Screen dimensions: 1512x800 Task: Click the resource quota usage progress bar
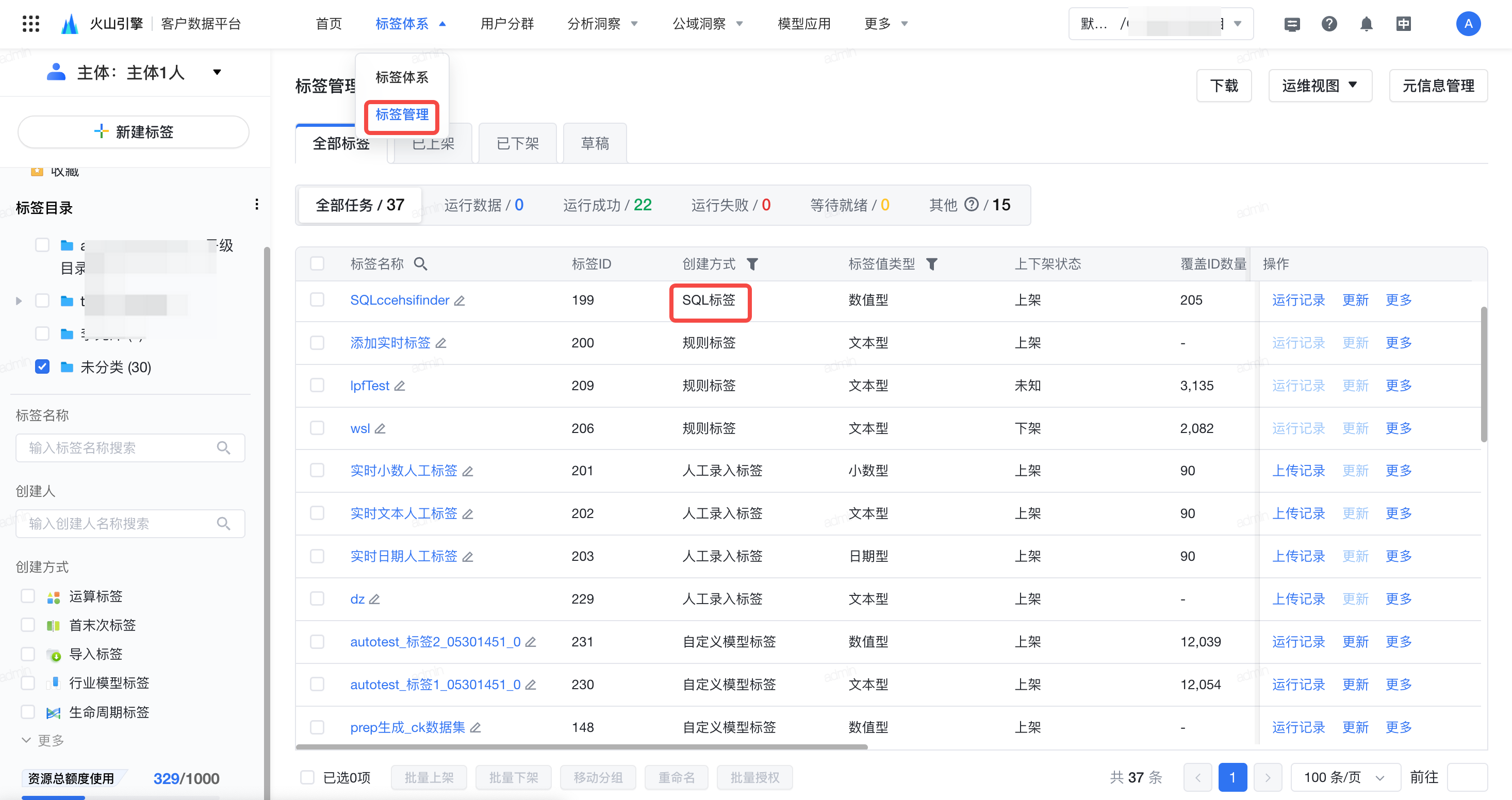tap(120, 797)
